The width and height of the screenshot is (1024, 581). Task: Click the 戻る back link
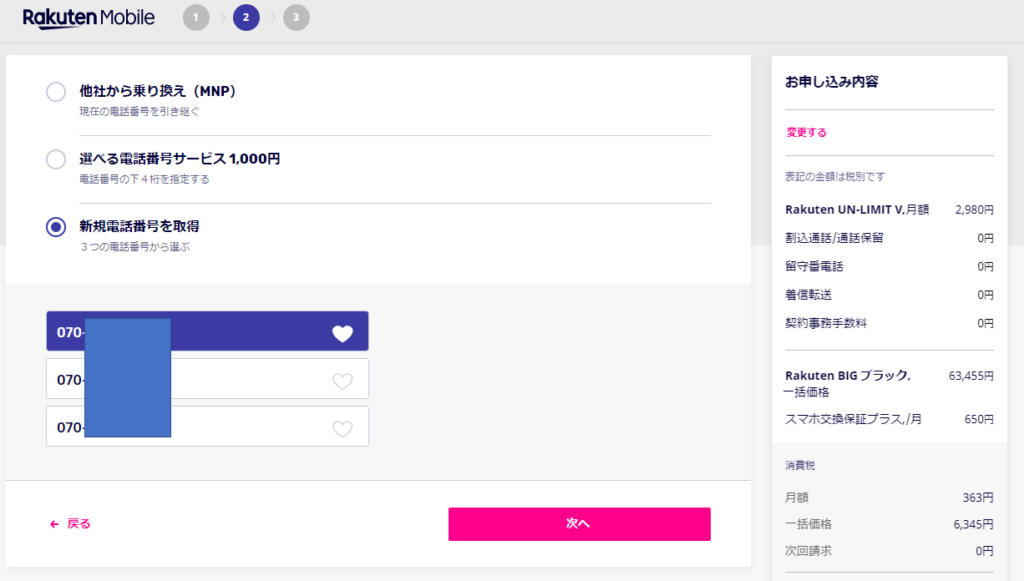(78, 524)
